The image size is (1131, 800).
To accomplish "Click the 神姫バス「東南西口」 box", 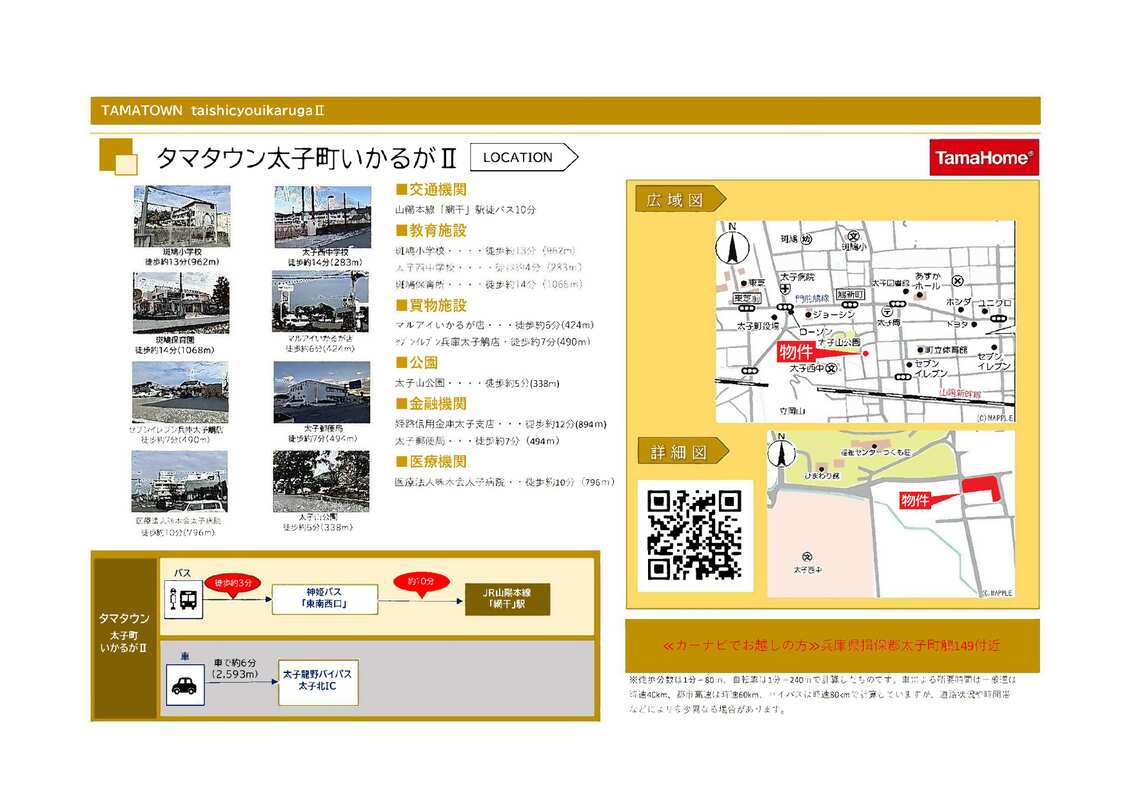I will (x=325, y=599).
